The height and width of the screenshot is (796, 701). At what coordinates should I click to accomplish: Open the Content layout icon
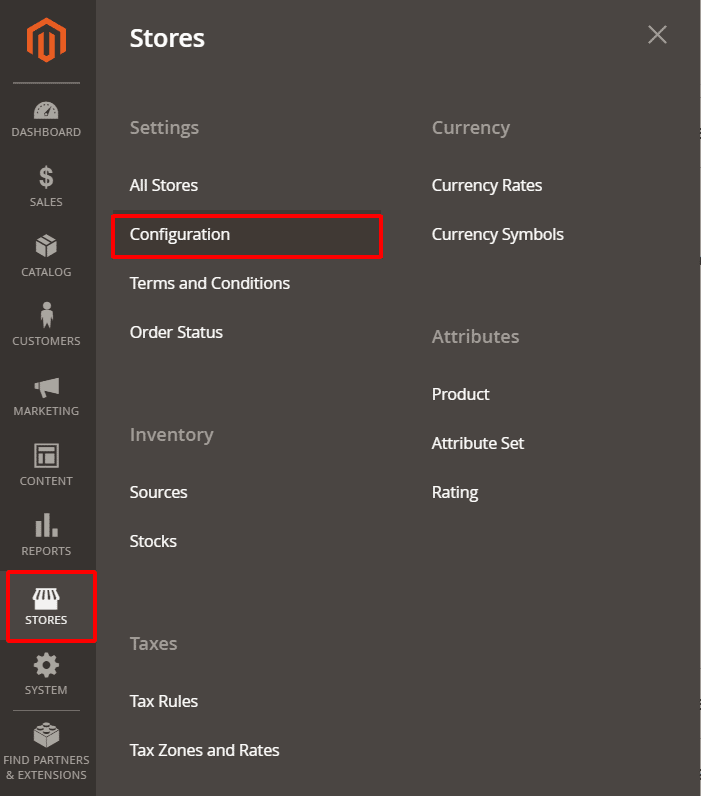point(47,456)
